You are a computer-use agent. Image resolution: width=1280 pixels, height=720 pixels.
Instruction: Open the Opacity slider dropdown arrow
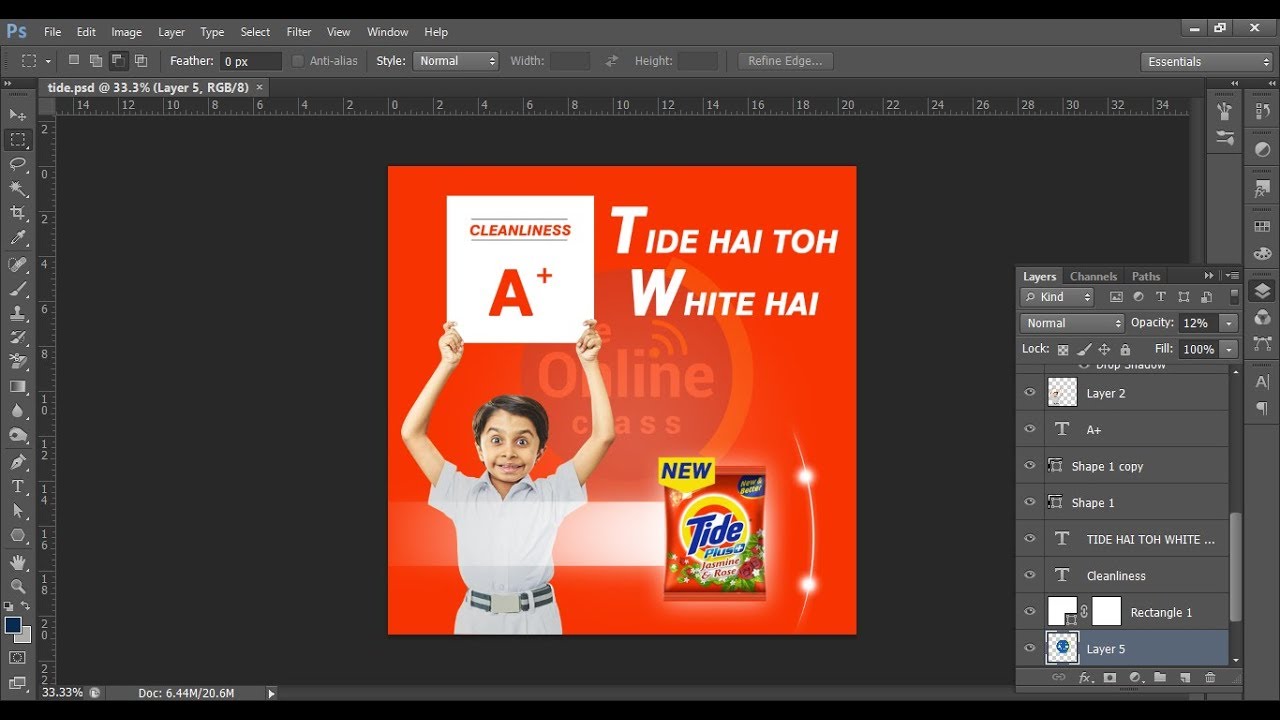[x=1229, y=323]
